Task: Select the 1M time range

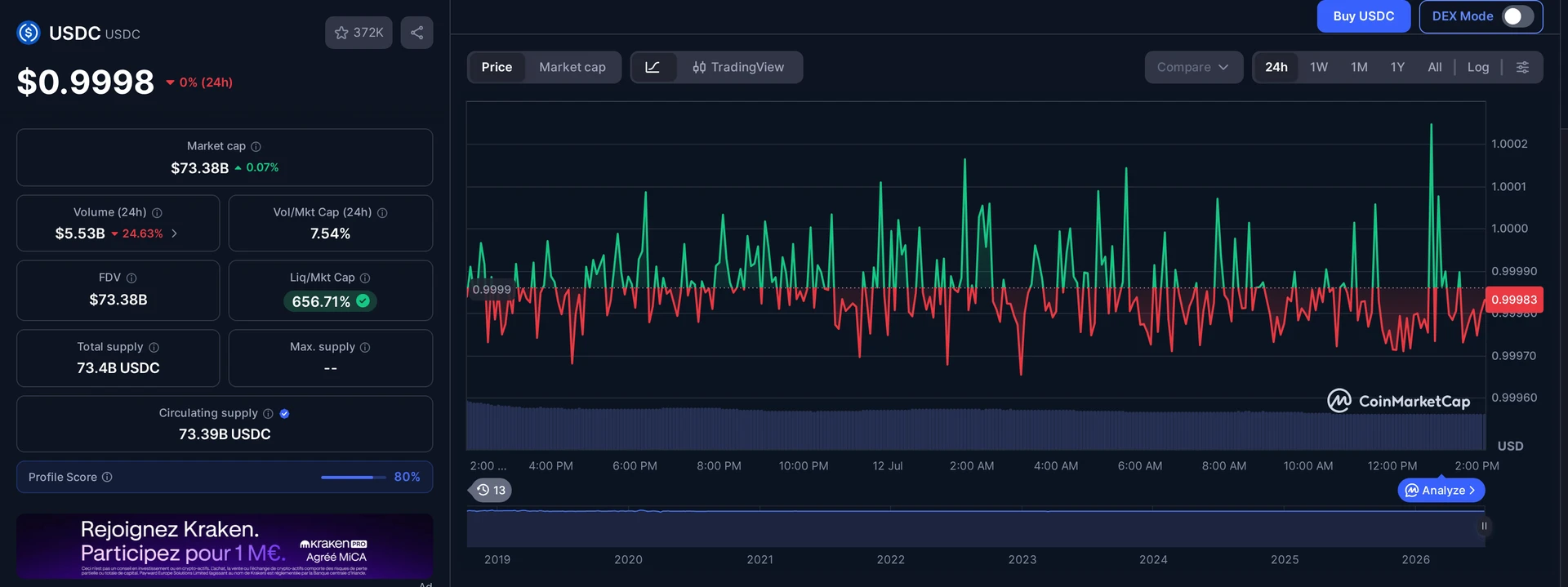Action: [1359, 67]
